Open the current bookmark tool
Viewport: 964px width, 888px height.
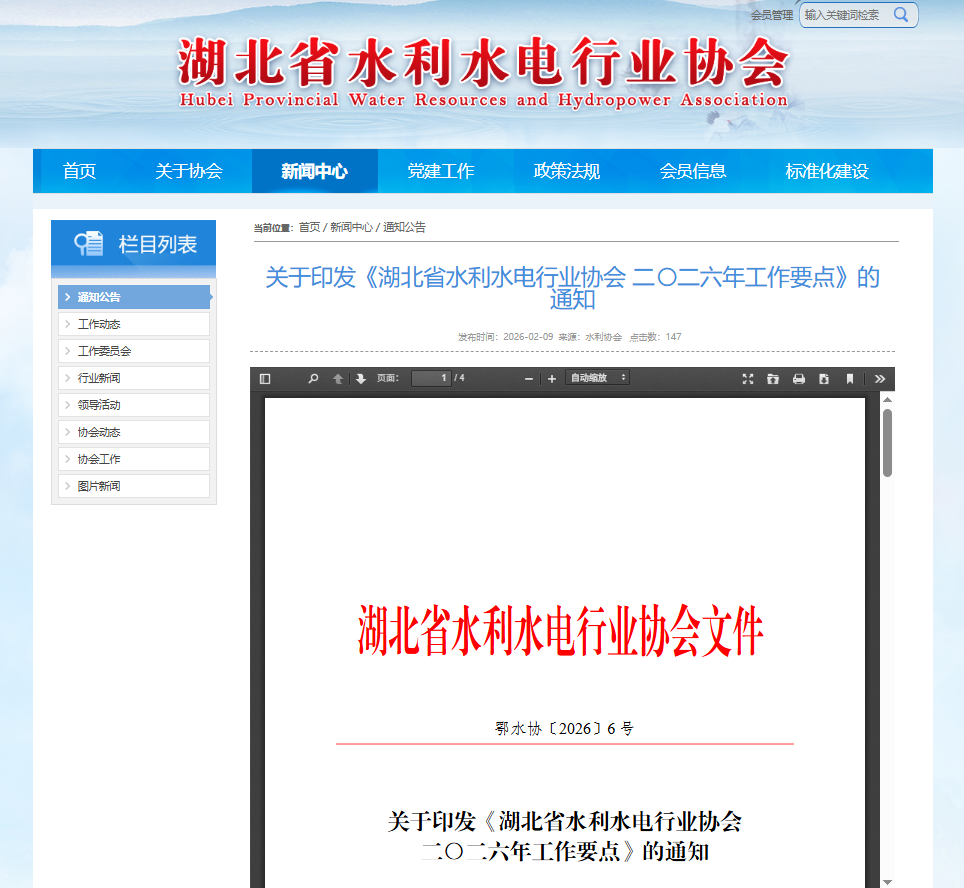coord(851,379)
